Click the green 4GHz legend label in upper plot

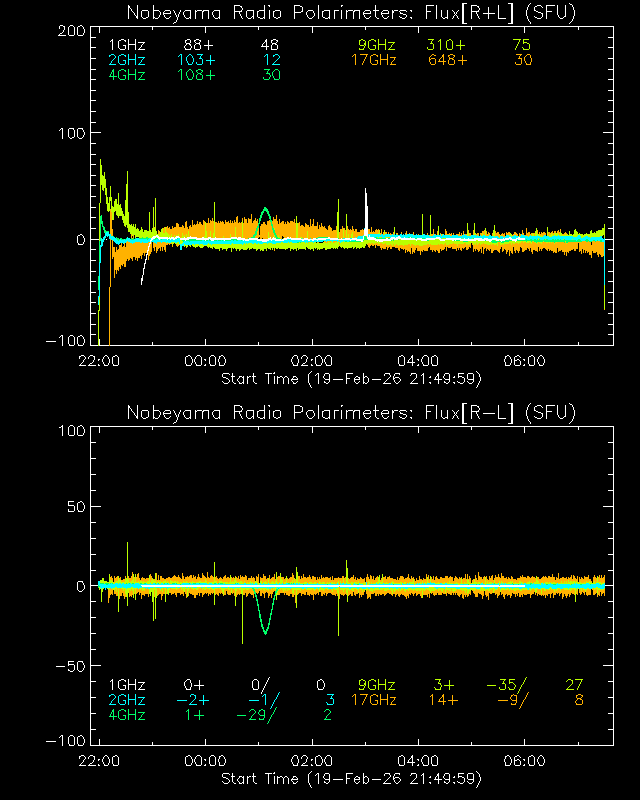125,76
